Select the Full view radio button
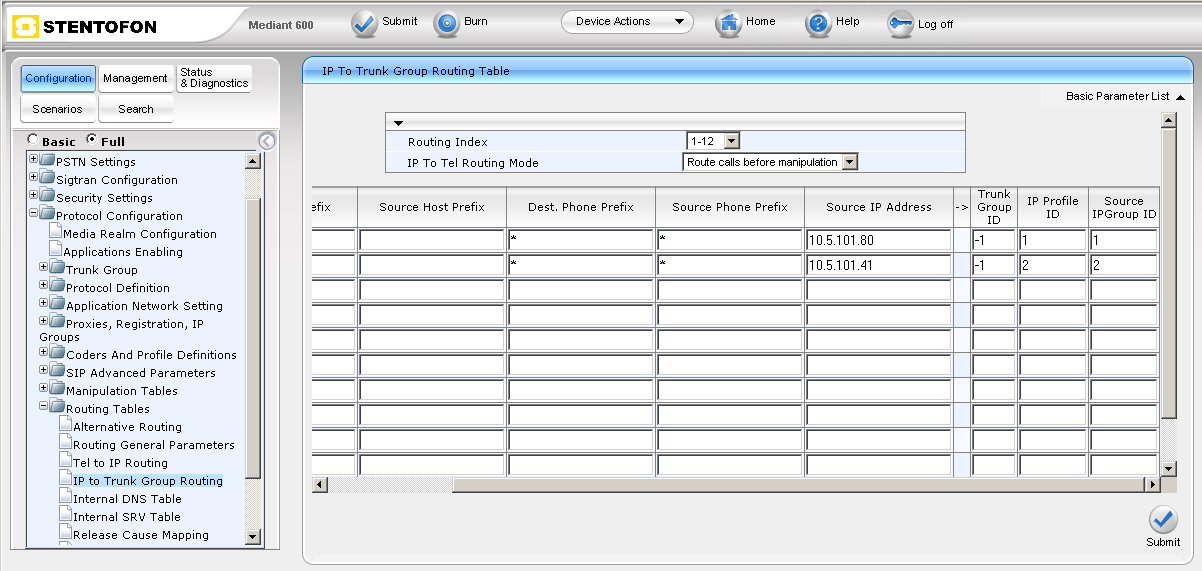 tap(92, 141)
